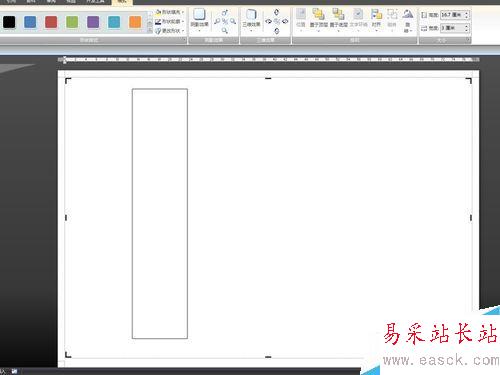The height and width of the screenshot is (375, 500).
Task: Select the black shape style swatch
Action: click(9, 22)
